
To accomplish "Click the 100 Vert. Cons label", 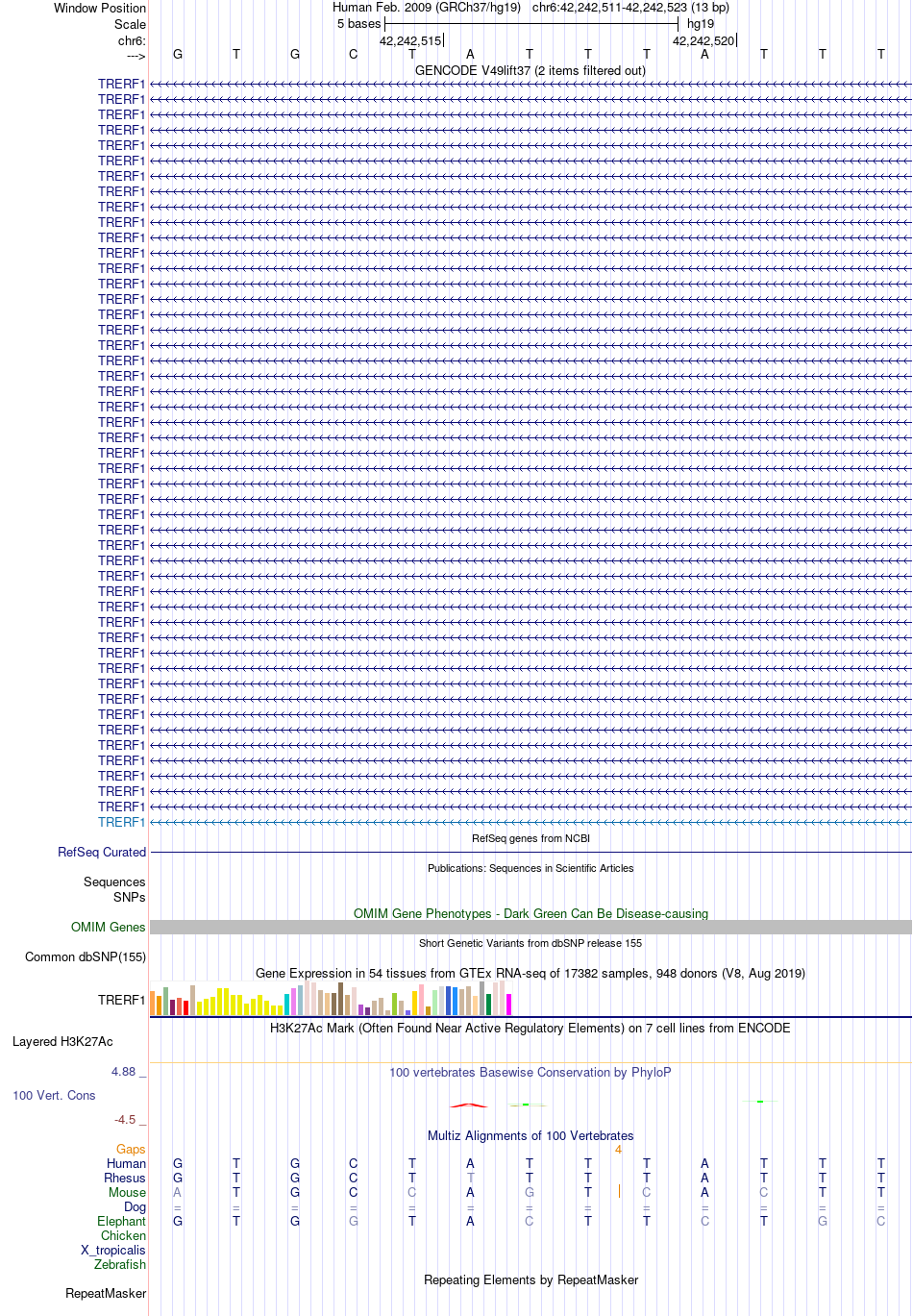I will click(x=54, y=1095).
